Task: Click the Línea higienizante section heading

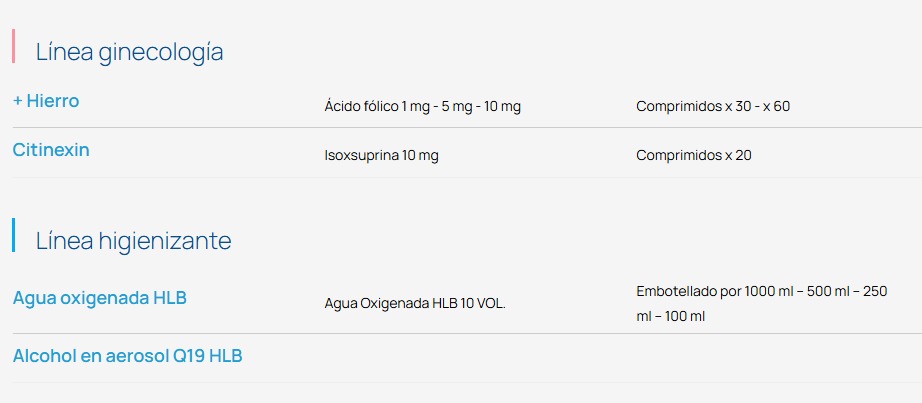Action: pos(133,241)
